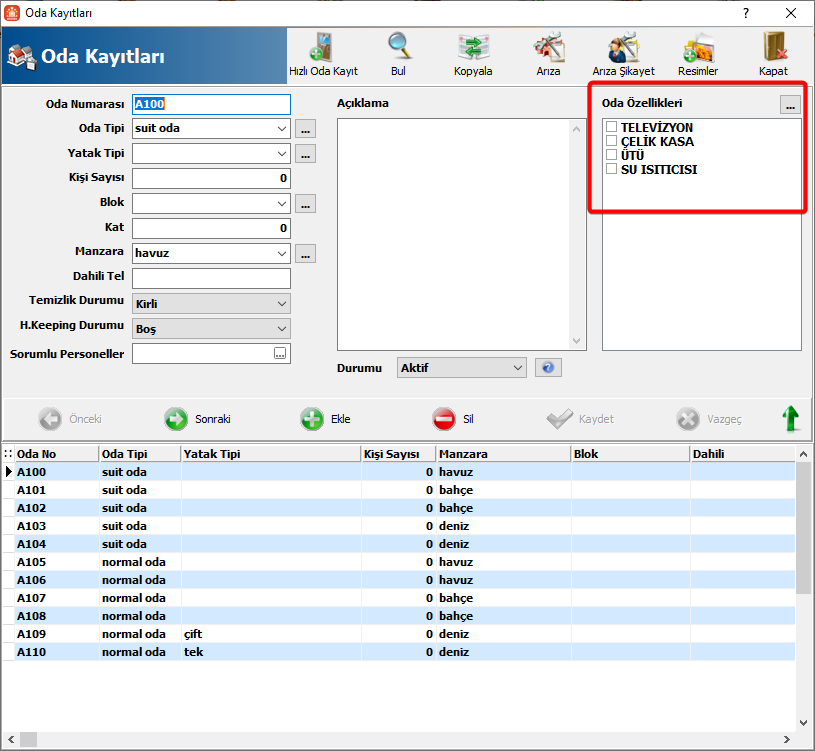This screenshot has width=815, height=751.
Task: Click the Yatak Tipi column header
Action: [x=271, y=454]
